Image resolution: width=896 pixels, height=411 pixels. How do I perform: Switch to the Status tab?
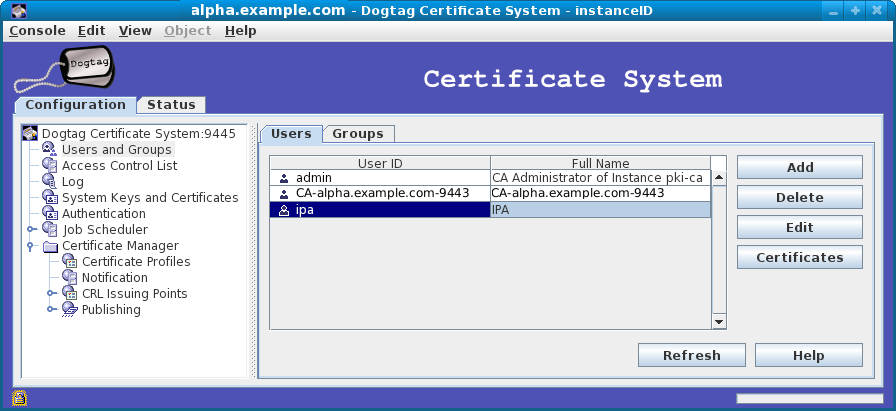point(171,105)
